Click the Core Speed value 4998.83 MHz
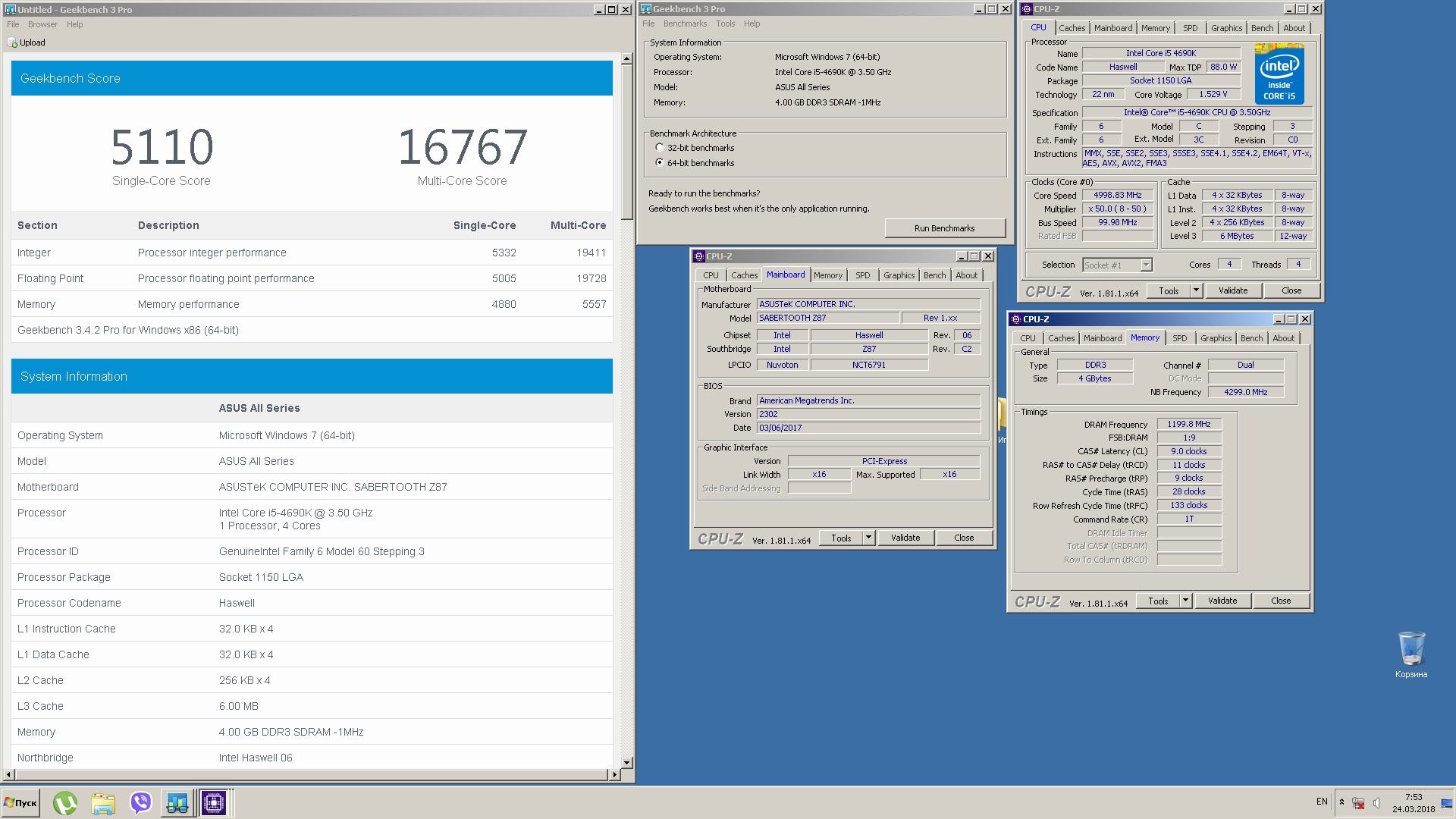The image size is (1456, 819). pos(1117,195)
